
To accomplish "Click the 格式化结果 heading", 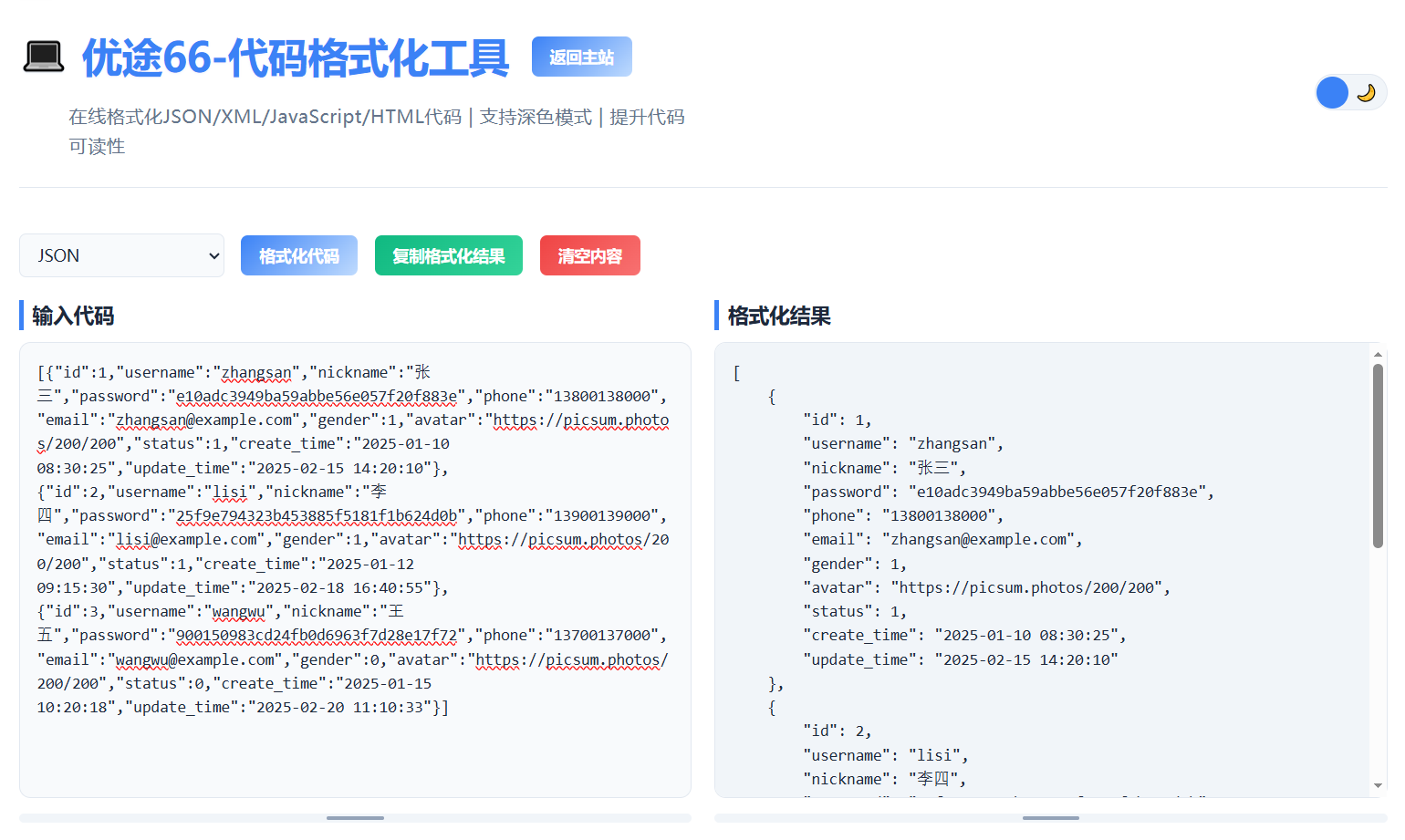I will click(x=779, y=316).
